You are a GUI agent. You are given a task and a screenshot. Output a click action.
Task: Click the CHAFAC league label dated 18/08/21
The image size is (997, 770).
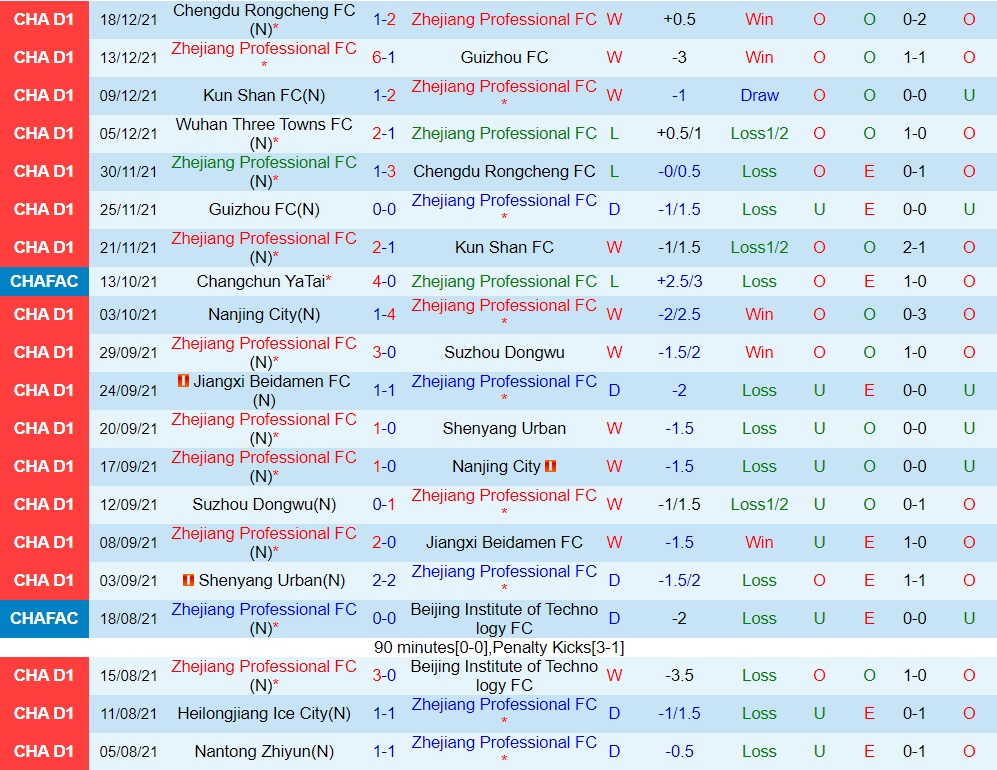coord(45,618)
